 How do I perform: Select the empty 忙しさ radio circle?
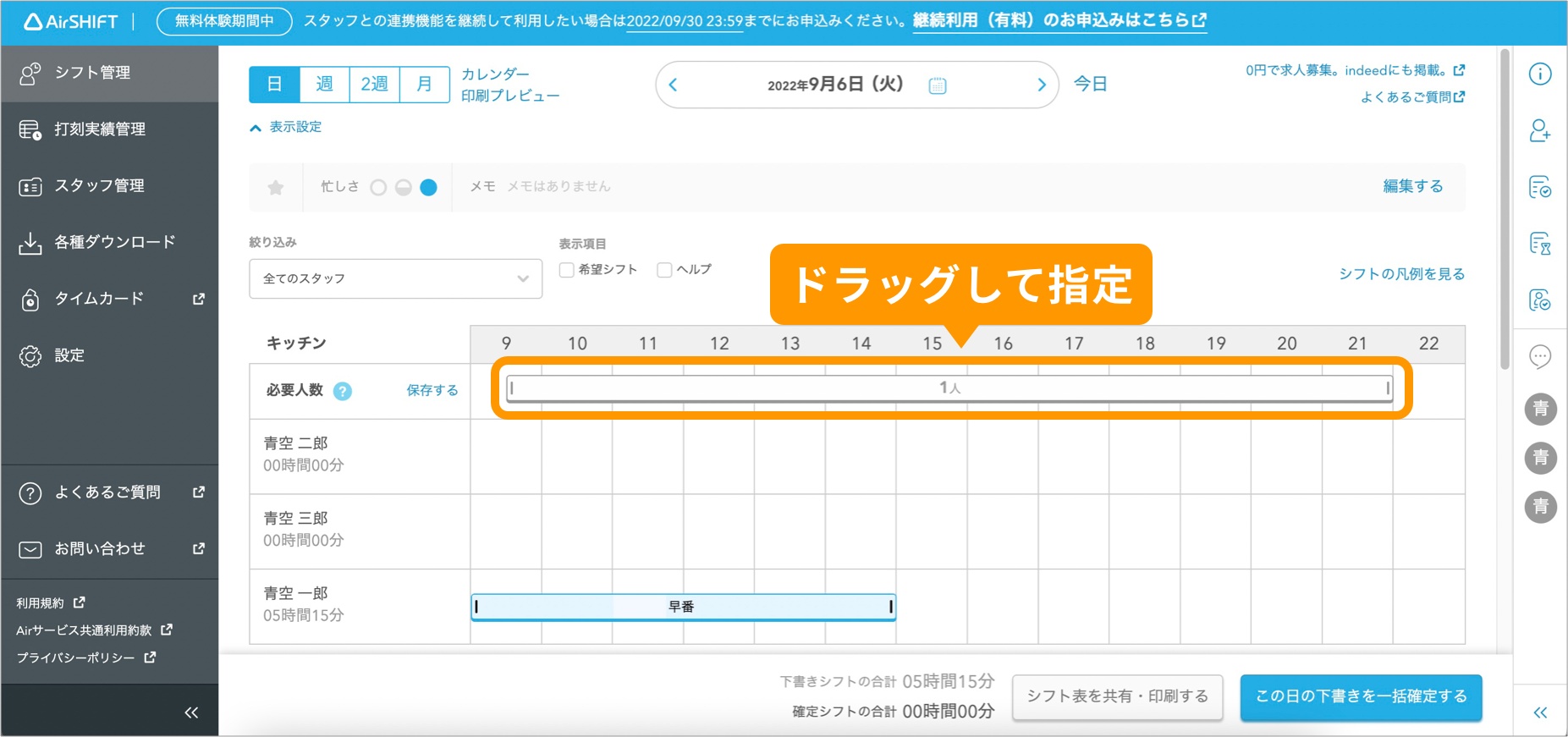[x=378, y=187]
